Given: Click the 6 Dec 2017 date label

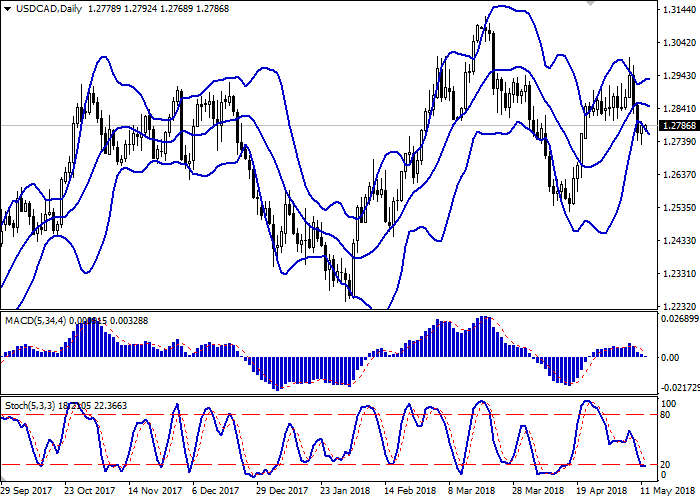Looking at the screenshot, I should click(216, 492).
